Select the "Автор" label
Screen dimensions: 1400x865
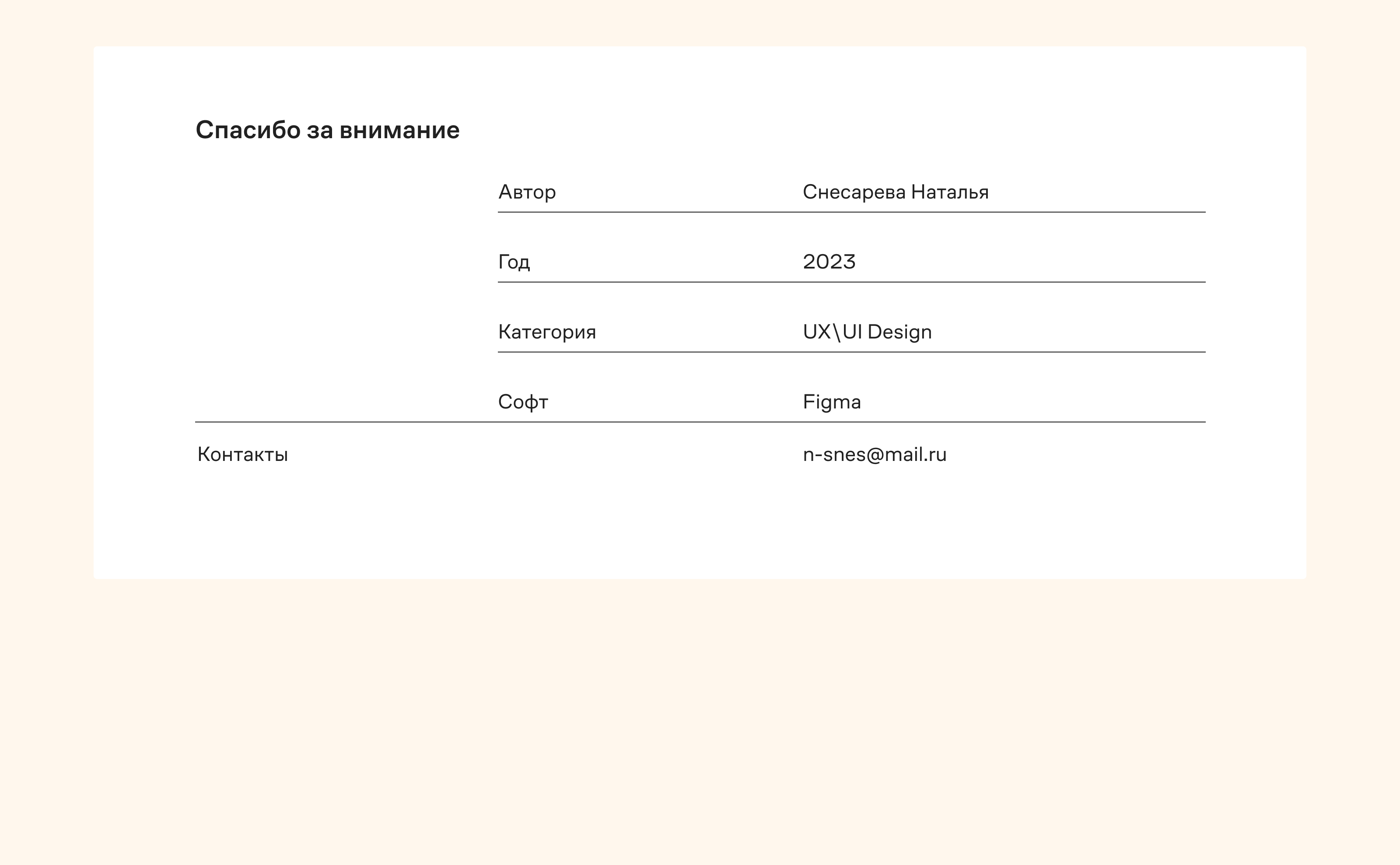[527, 192]
